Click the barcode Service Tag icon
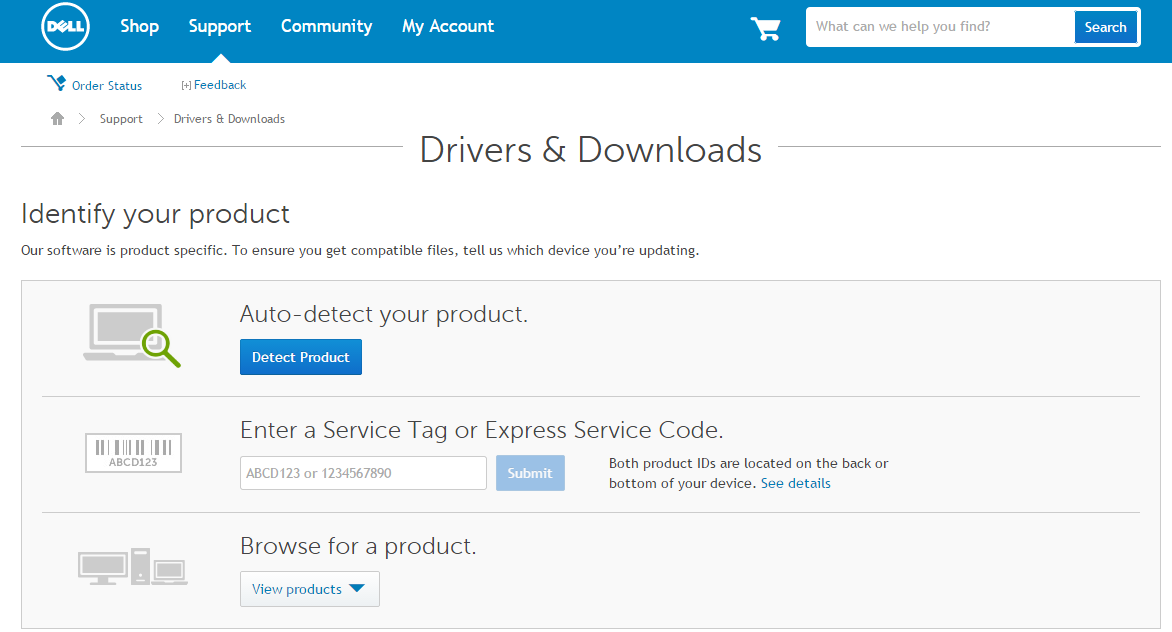 click(x=133, y=452)
